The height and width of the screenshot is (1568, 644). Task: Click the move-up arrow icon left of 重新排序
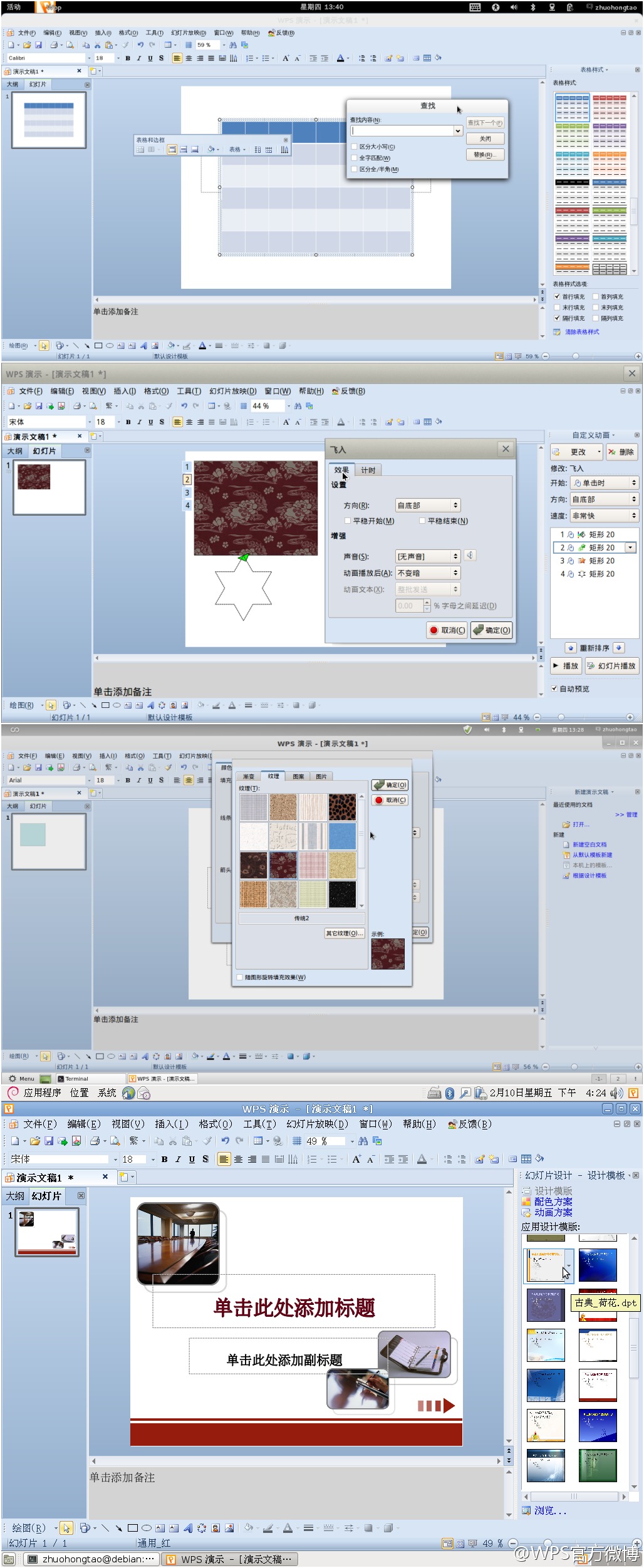click(570, 648)
